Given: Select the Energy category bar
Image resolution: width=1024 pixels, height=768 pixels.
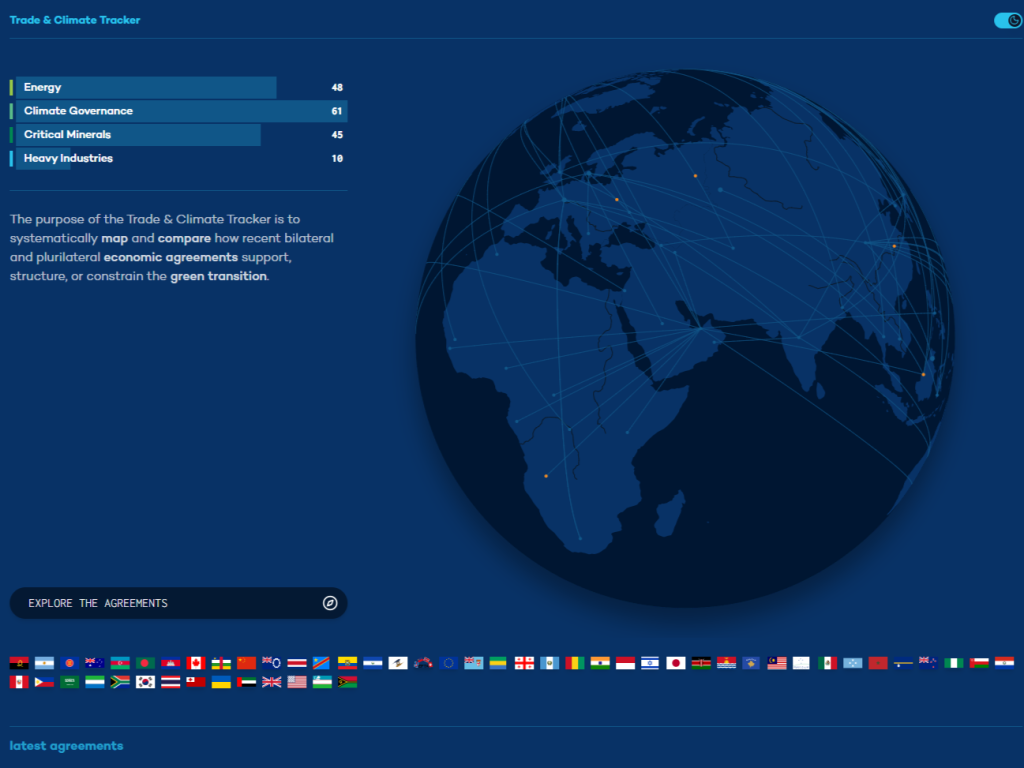Looking at the screenshot, I should pyautogui.click(x=178, y=88).
